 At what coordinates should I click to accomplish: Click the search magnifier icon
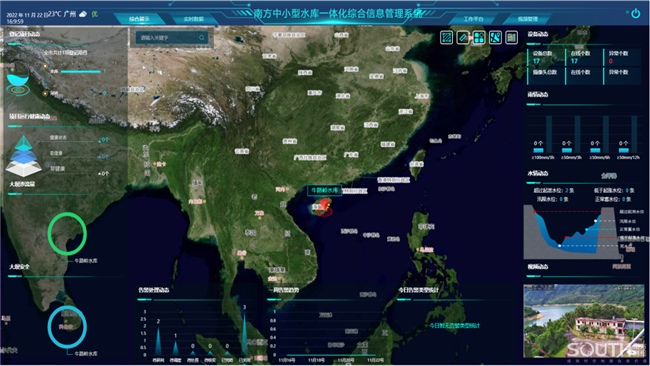[201, 38]
